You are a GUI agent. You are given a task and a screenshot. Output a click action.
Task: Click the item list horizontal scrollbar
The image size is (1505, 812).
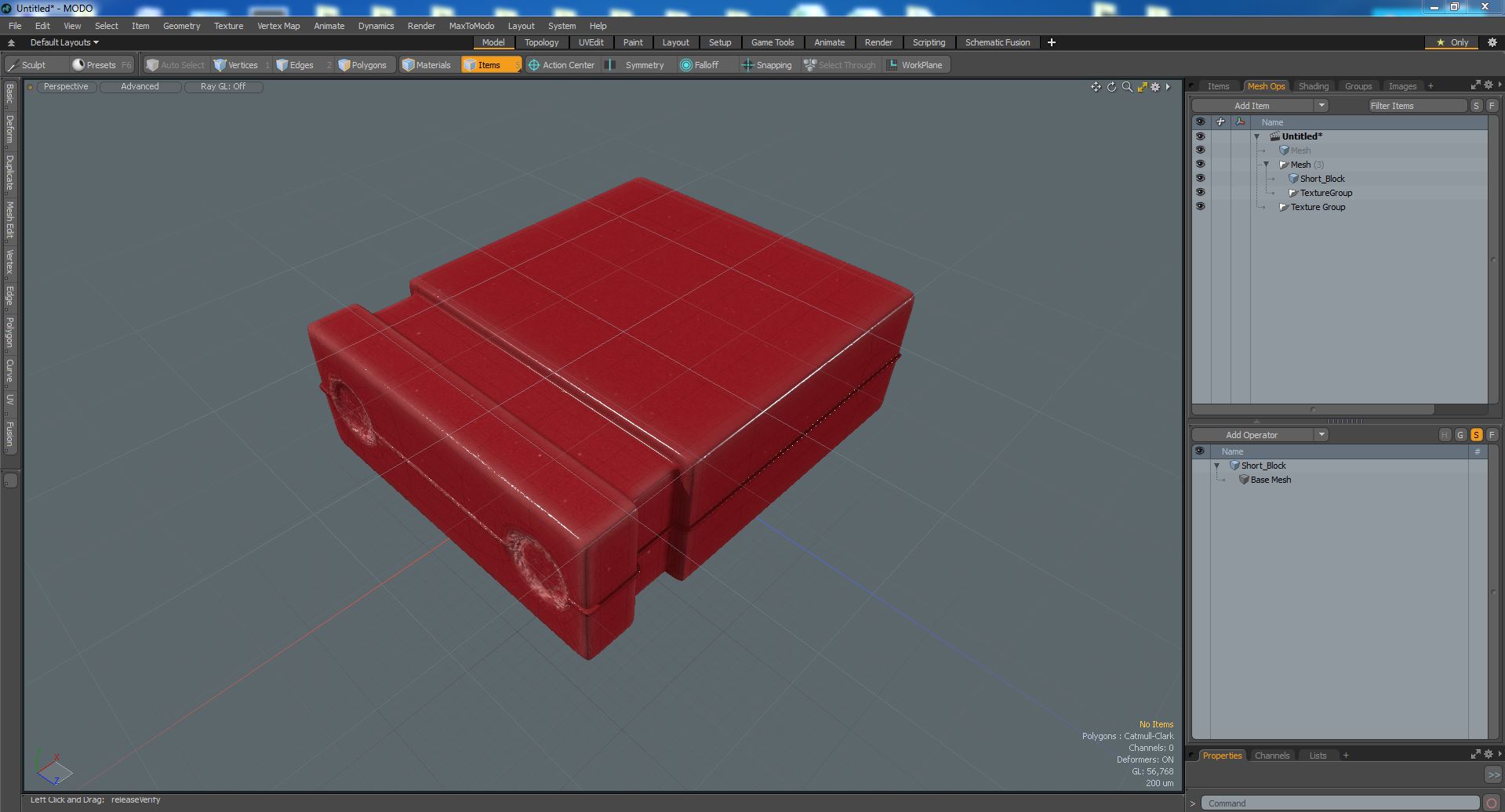tap(1313, 409)
